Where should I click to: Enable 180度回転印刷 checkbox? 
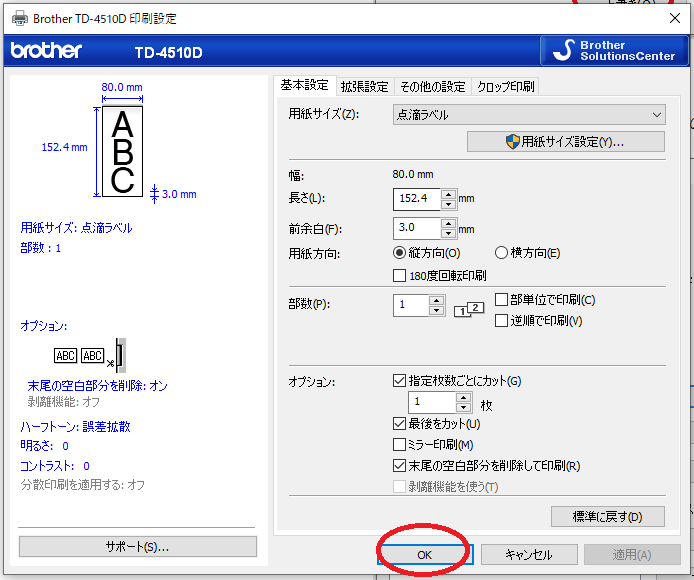click(x=440, y=276)
